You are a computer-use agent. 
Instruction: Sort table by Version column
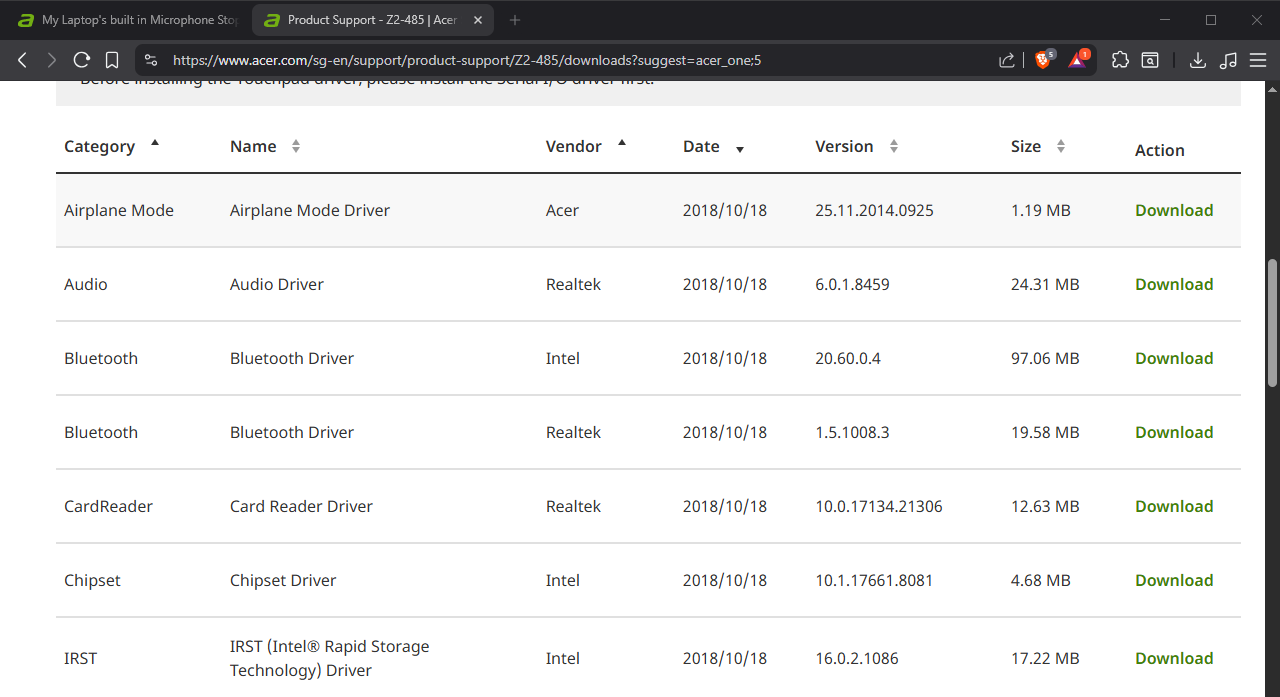(x=857, y=146)
